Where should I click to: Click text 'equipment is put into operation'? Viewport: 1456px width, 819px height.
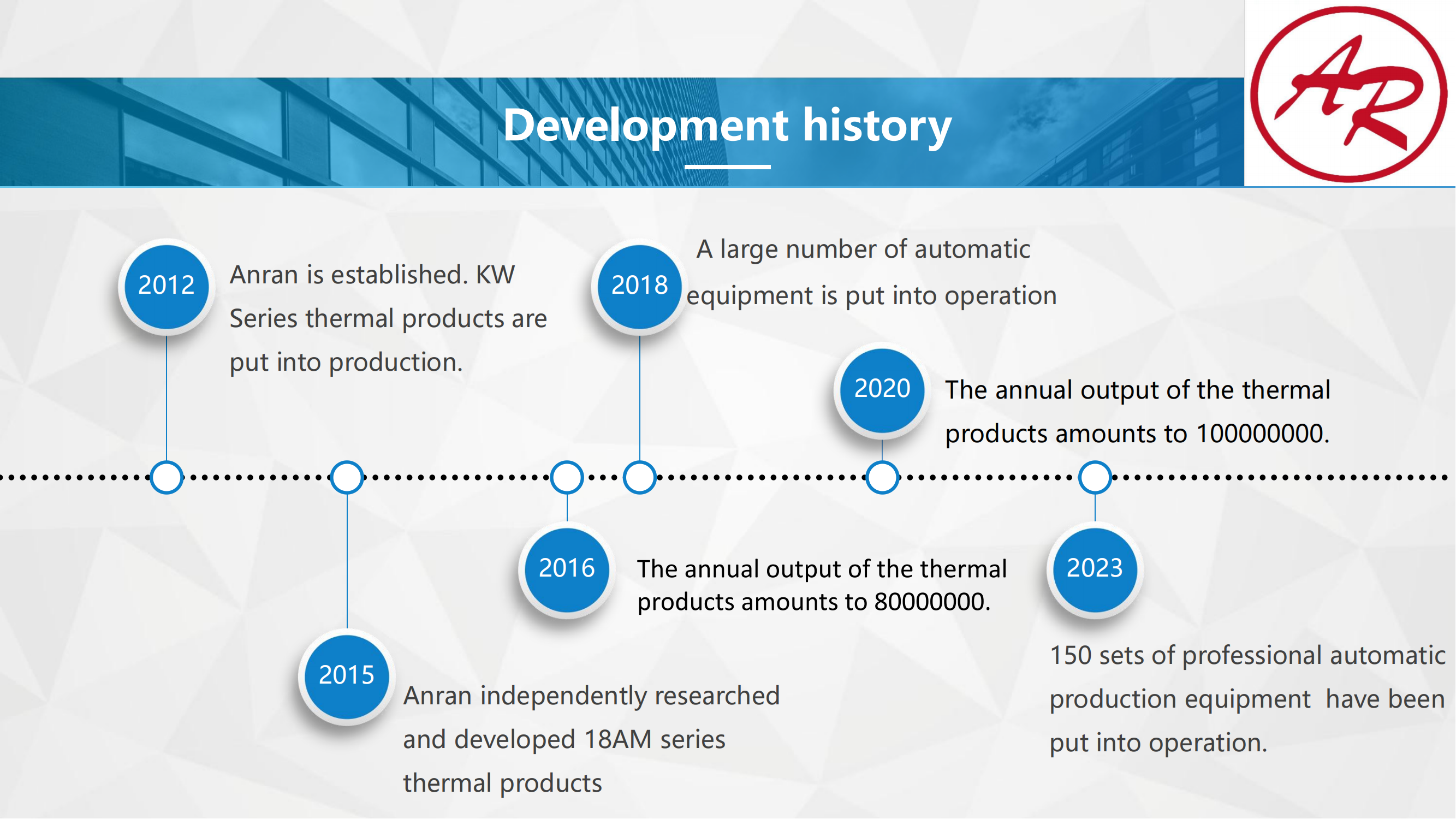tap(871, 296)
